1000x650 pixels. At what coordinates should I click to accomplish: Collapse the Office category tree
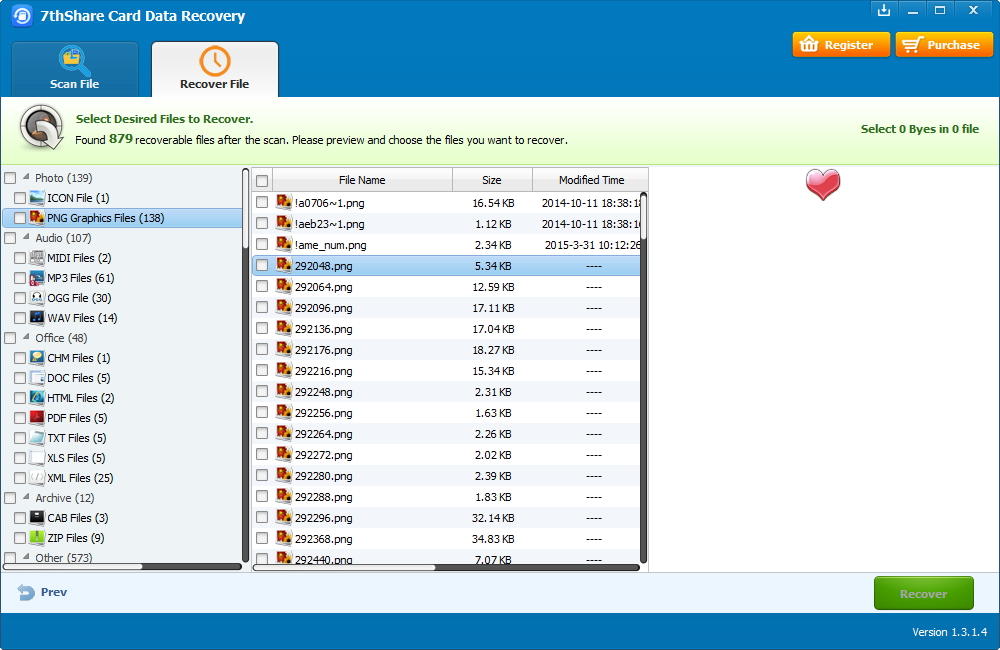pos(26,337)
